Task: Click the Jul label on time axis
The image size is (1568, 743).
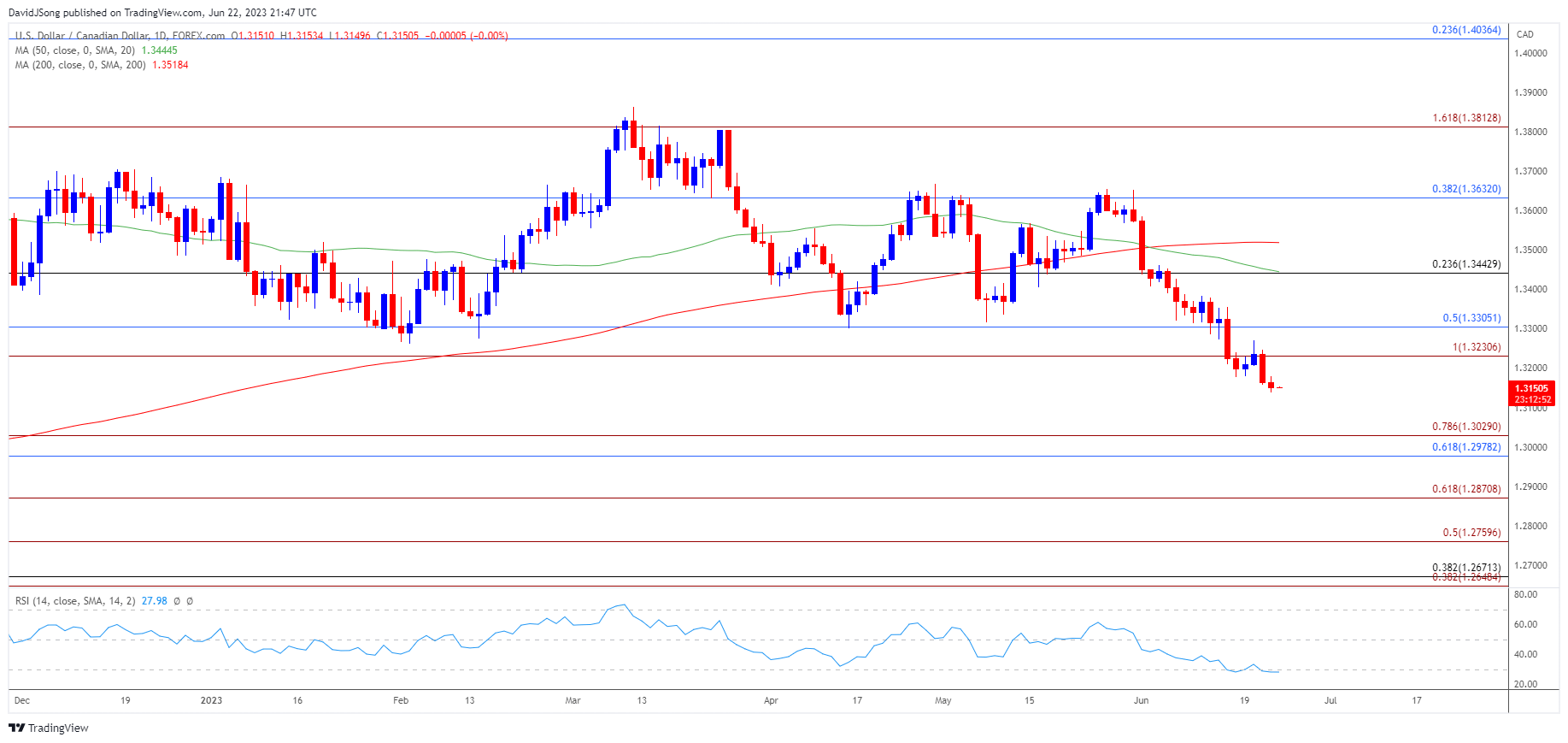Action: 1330,700
